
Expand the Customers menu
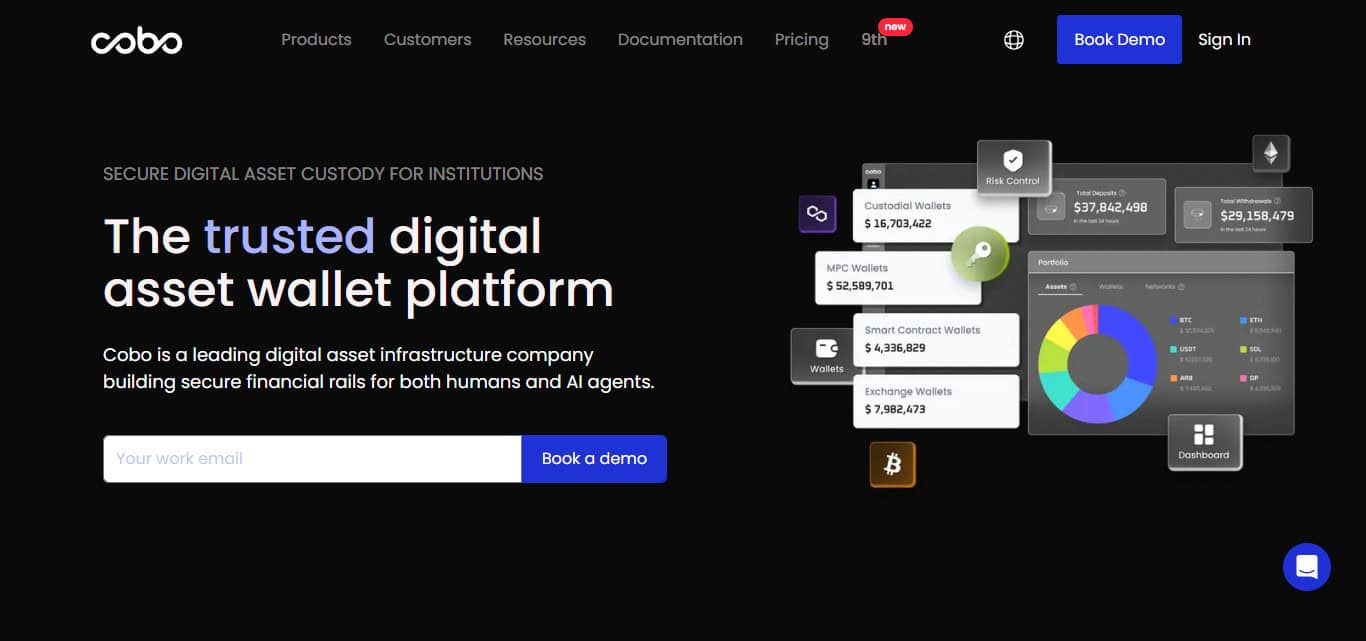(x=427, y=40)
